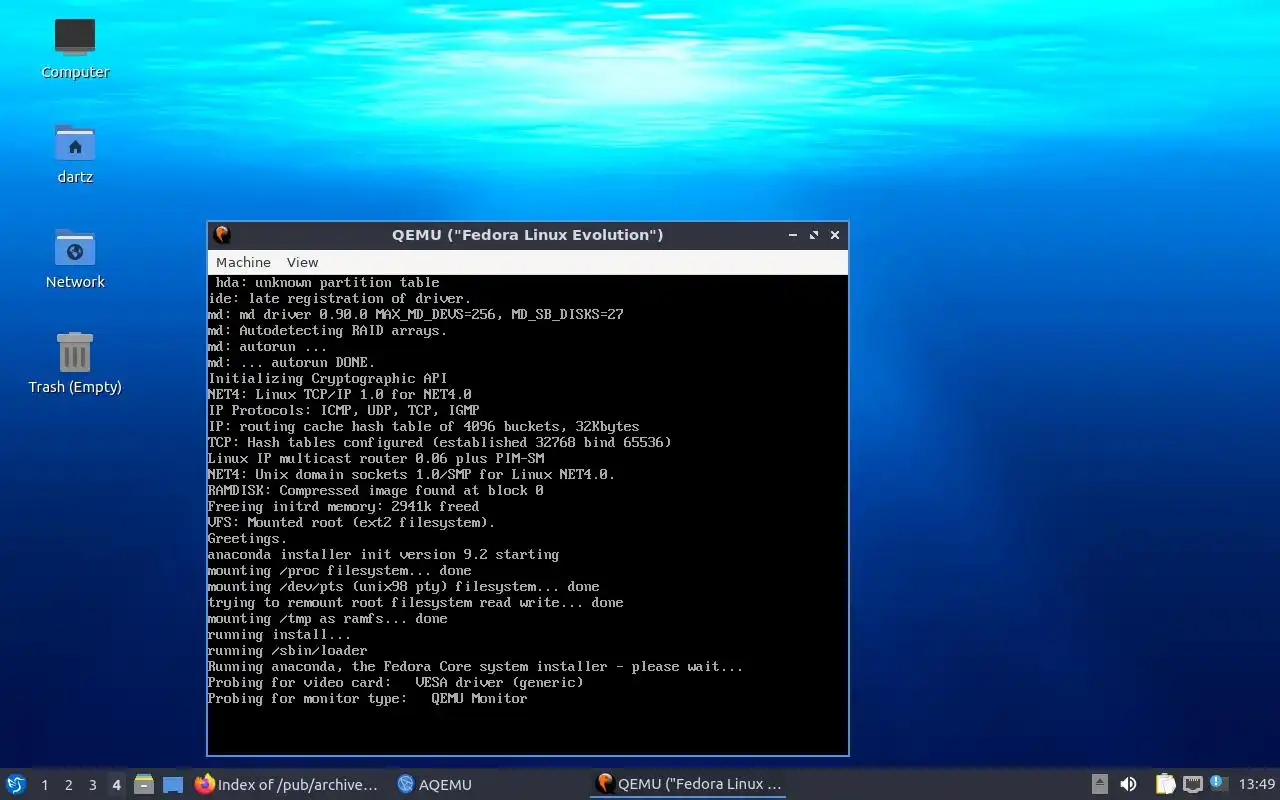The image size is (1280, 800).
Task: Open the Lubuntu start menu button
Action: [16, 784]
